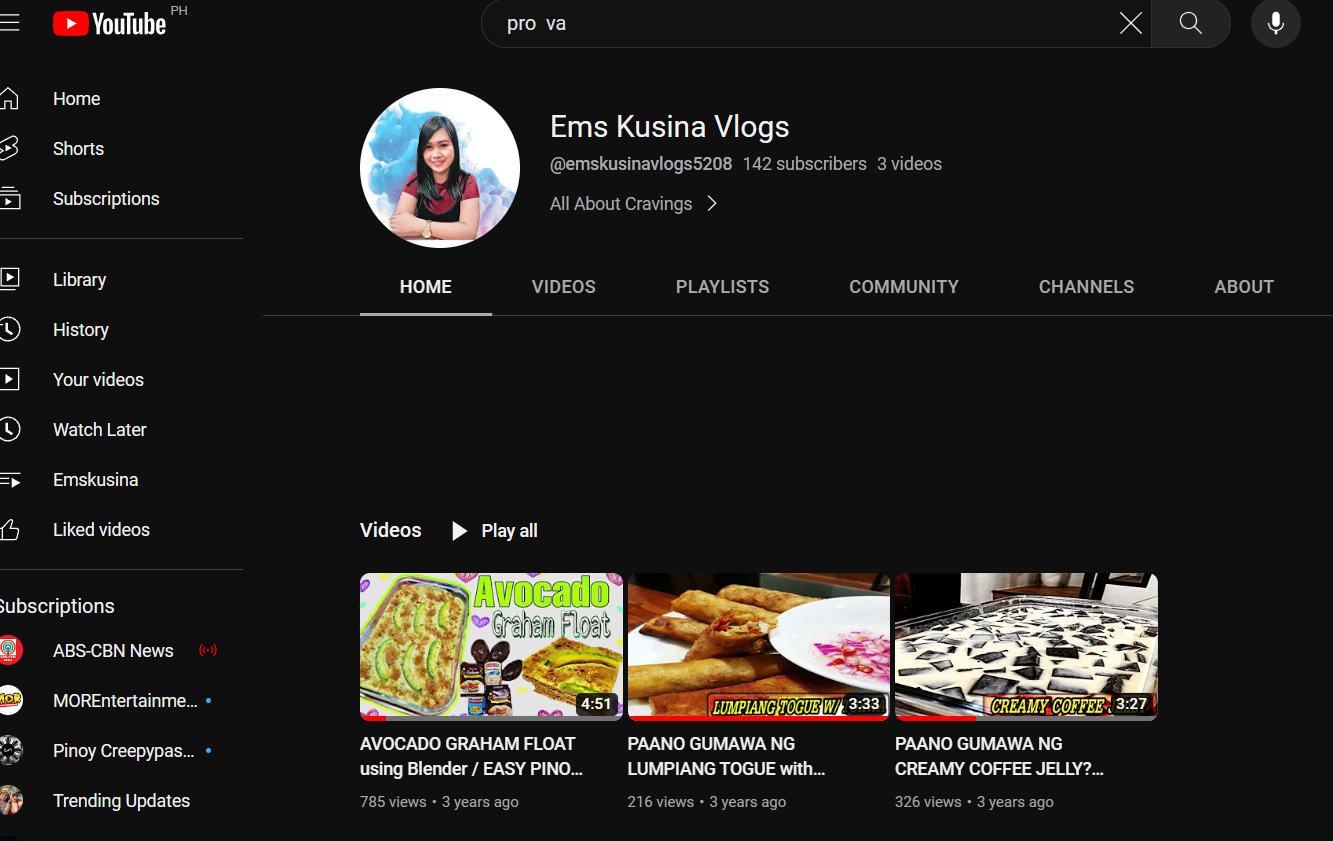Click the Emskusina playlist icon
Viewport: 1333px width, 841px height.
(9, 480)
